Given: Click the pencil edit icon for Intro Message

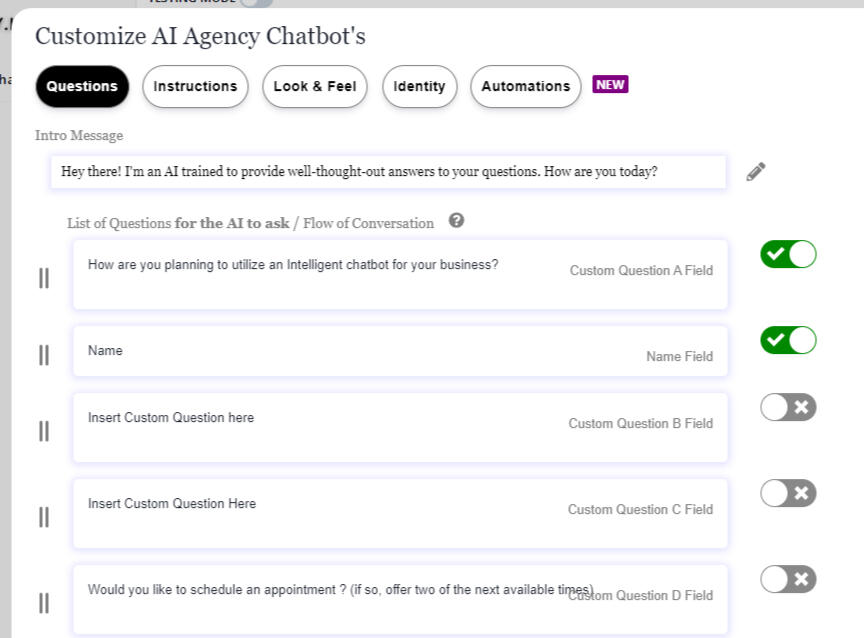Looking at the screenshot, I should (756, 172).
